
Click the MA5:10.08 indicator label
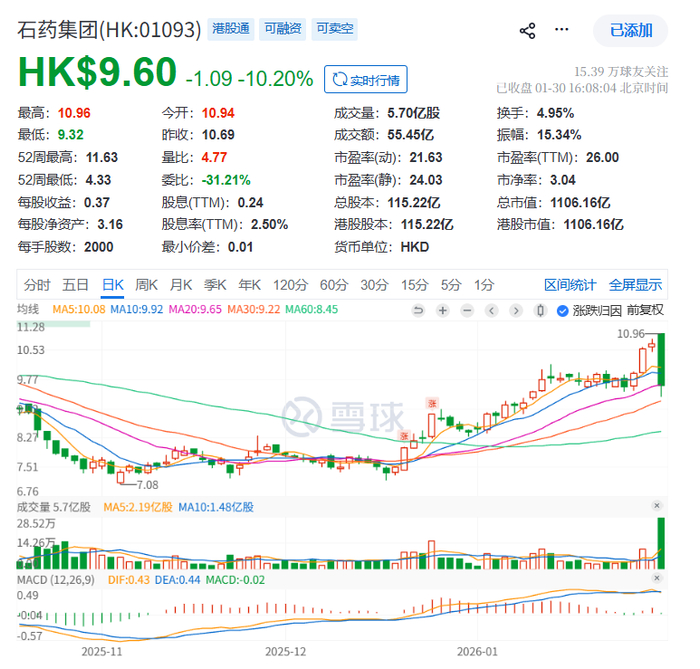pos(79,309)
